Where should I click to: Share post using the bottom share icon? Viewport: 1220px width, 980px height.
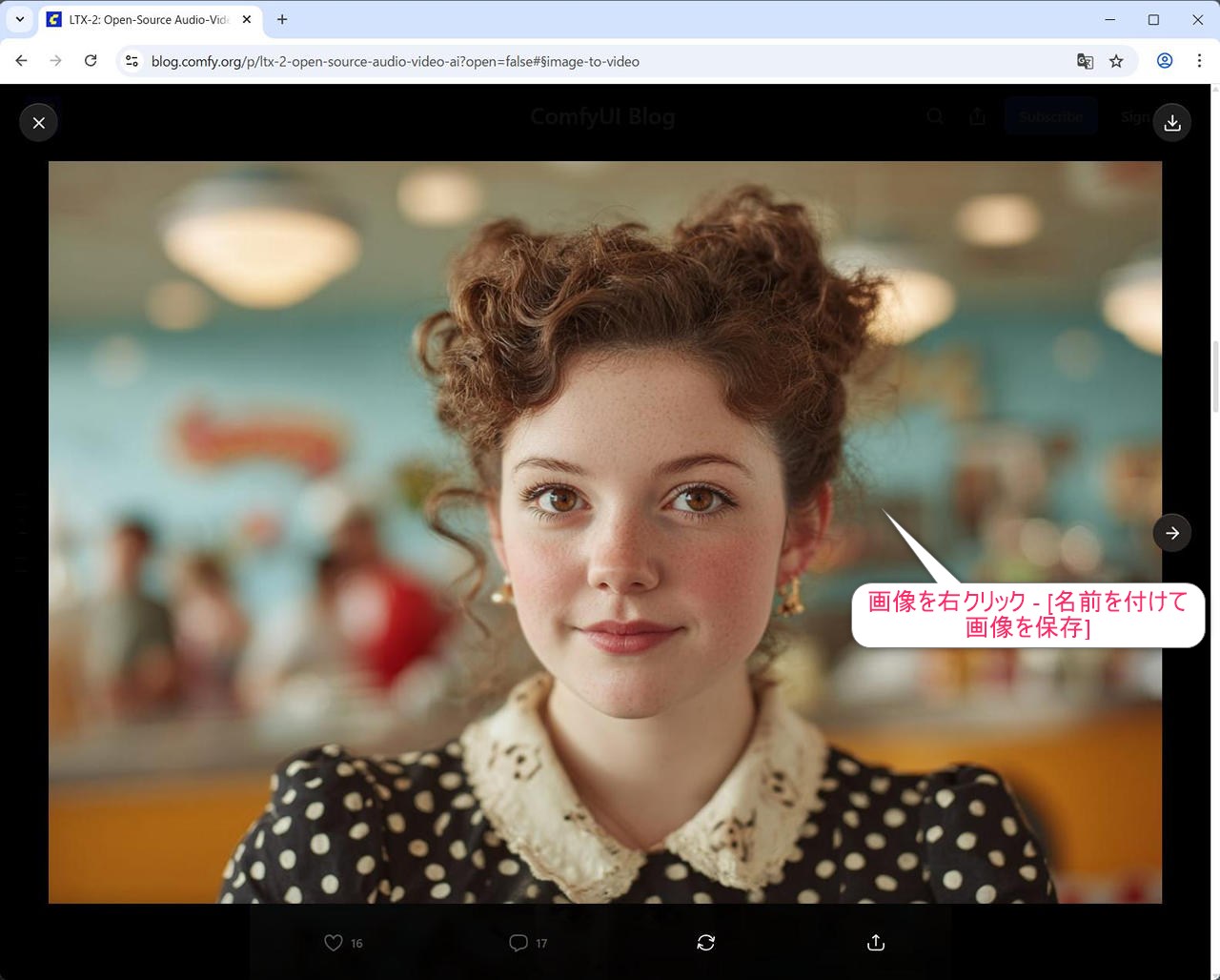[876, 943]
